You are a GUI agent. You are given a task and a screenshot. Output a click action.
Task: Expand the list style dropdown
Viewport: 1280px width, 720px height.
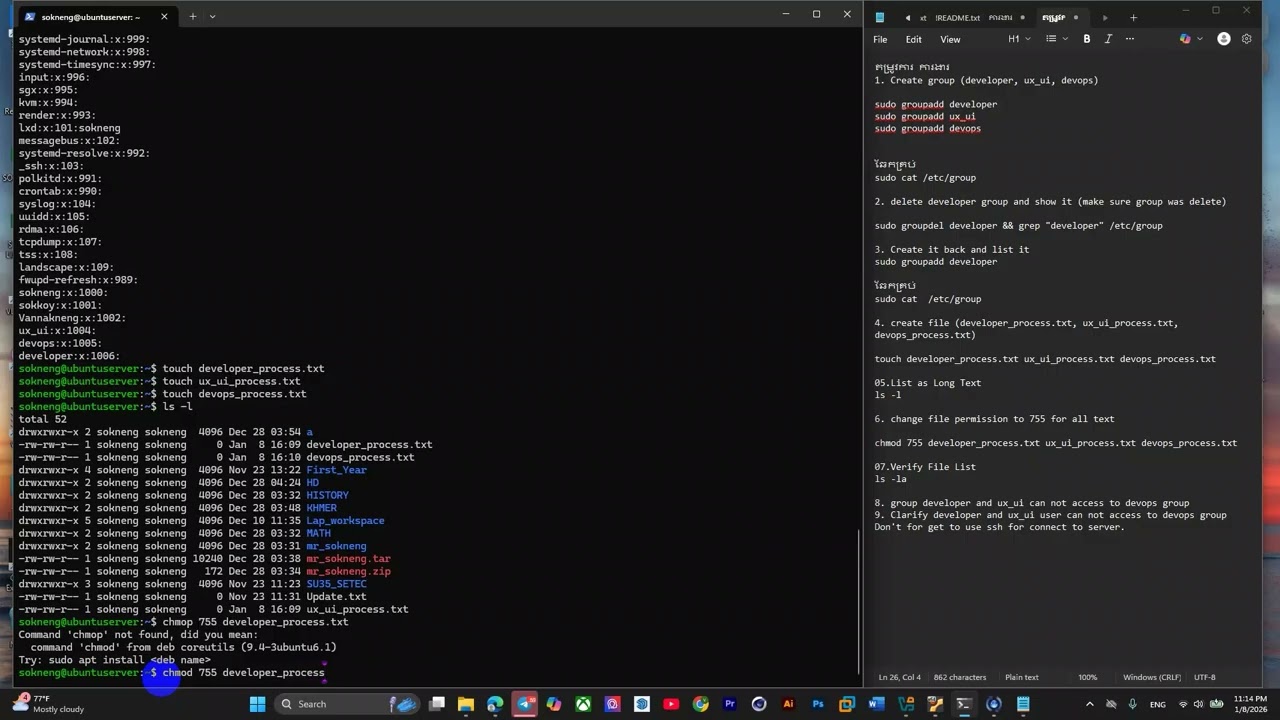(1056, 39)
